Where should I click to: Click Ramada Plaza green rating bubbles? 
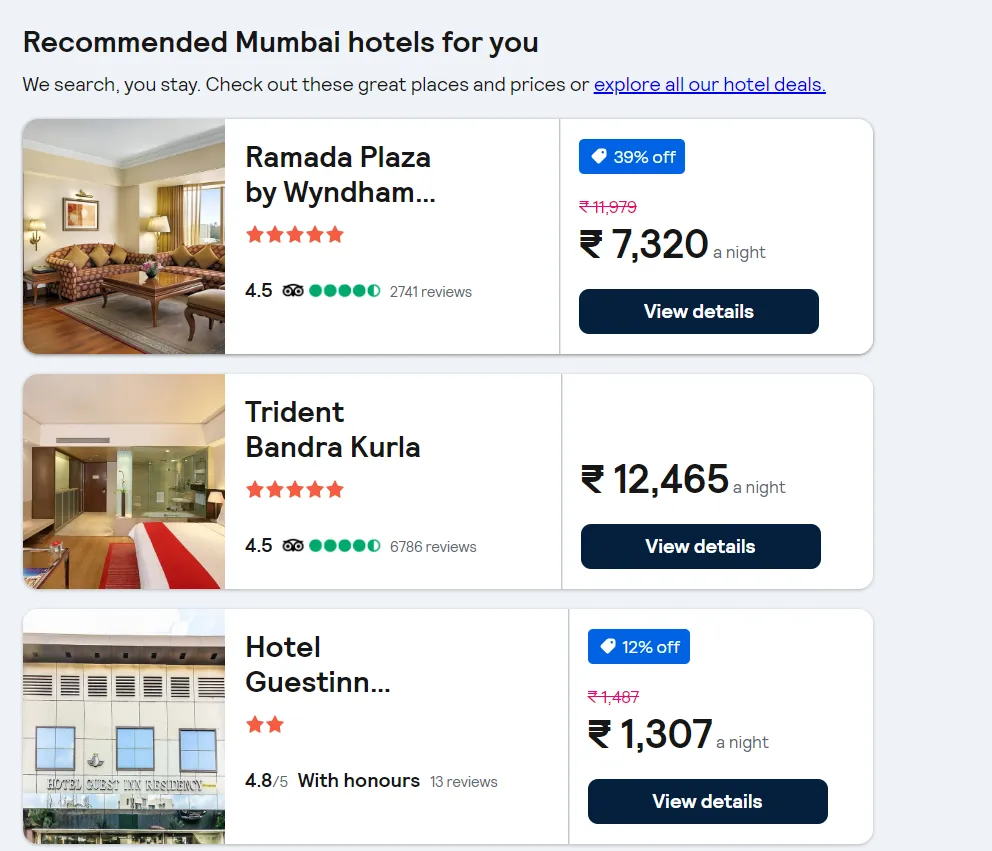(x=345, y=291)
